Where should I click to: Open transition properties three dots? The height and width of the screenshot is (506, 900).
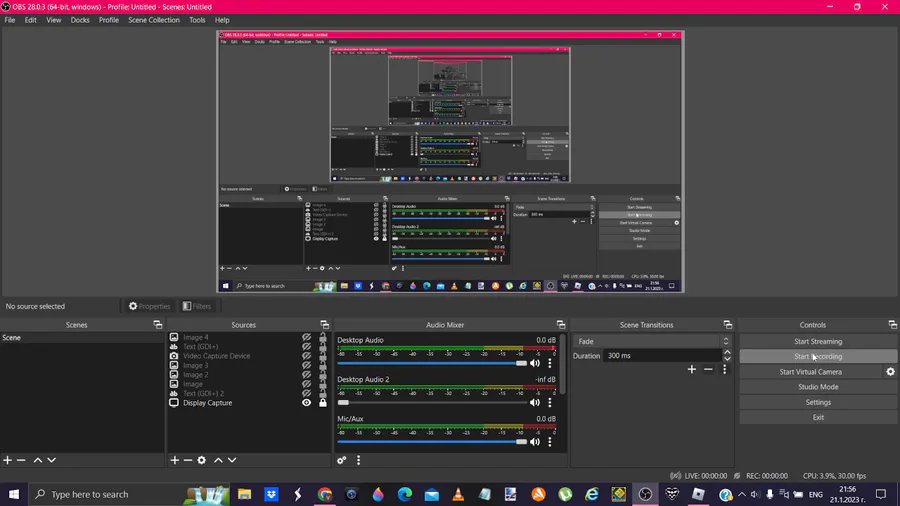(724, 370)
